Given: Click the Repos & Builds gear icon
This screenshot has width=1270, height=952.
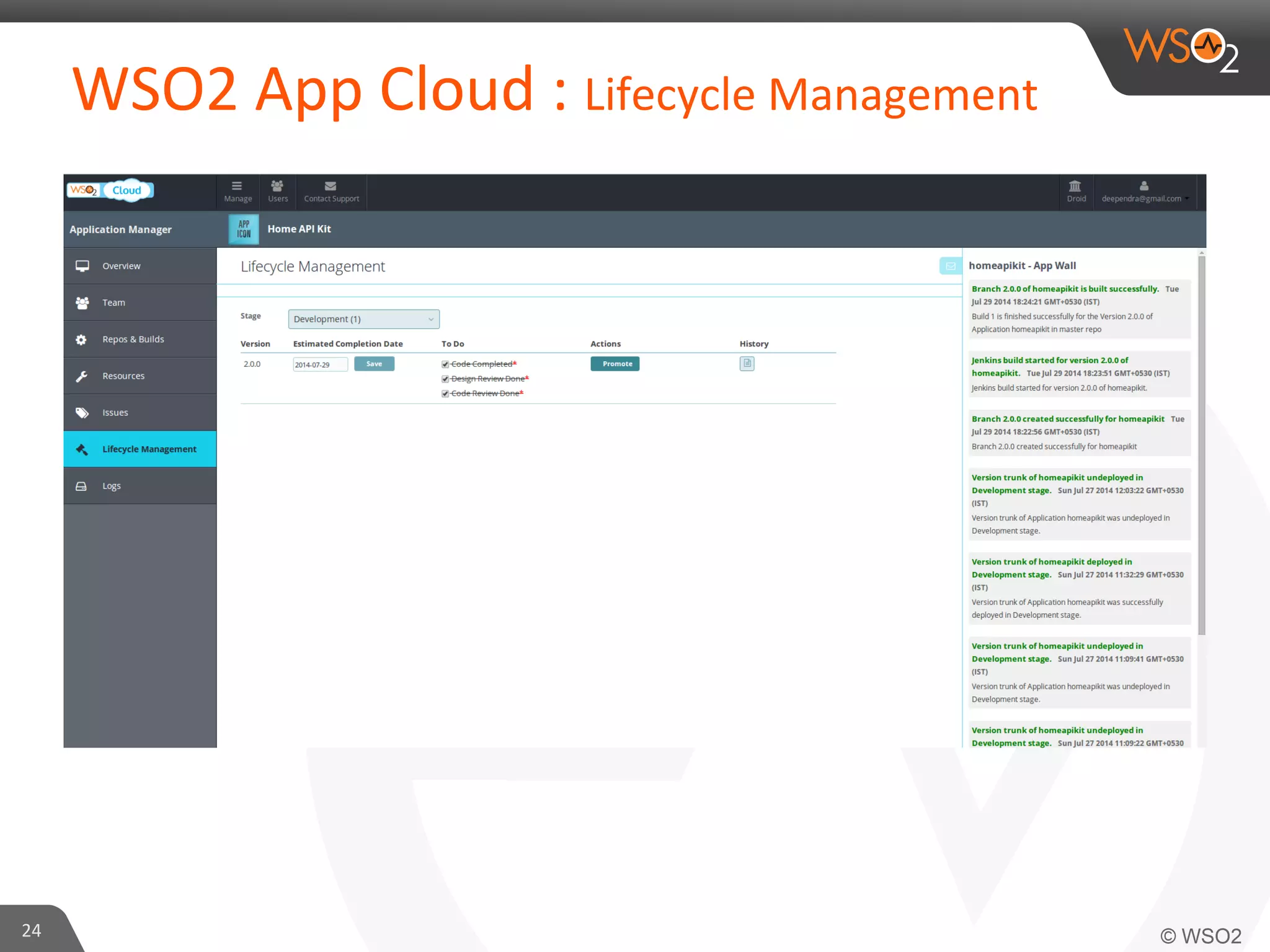Looking at the screenshot, I should (81, 340).
